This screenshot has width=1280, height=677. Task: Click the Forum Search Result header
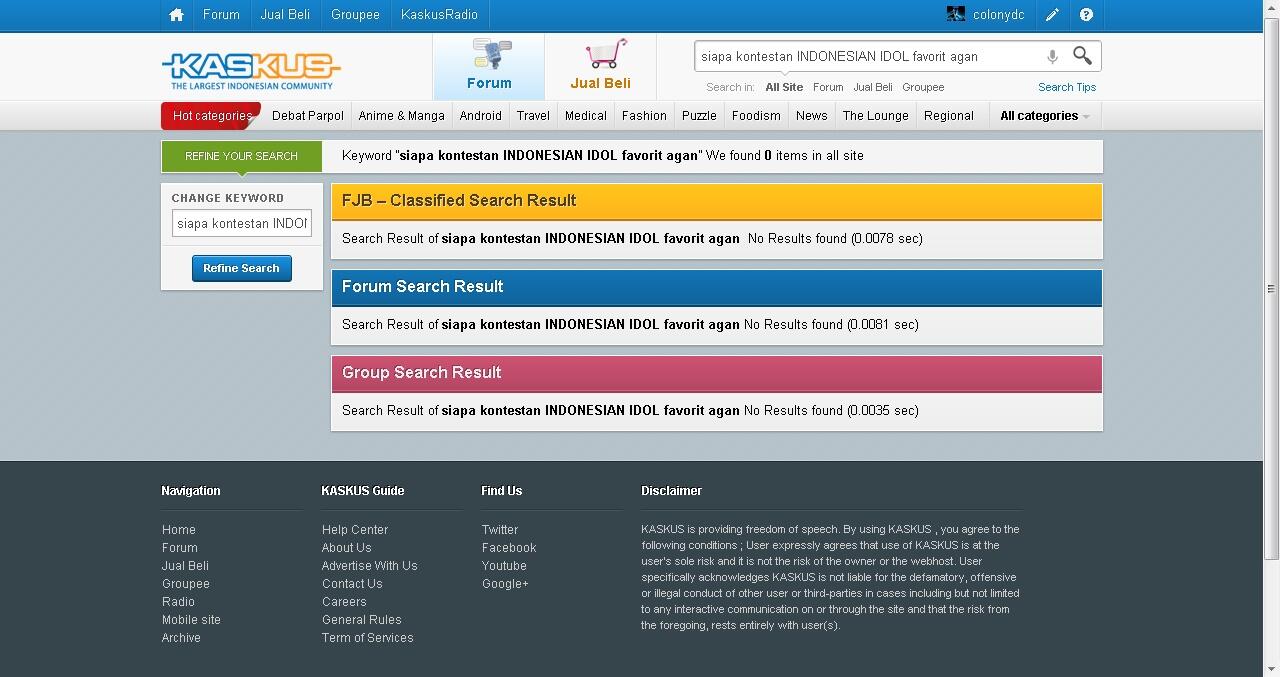point(717,287)
